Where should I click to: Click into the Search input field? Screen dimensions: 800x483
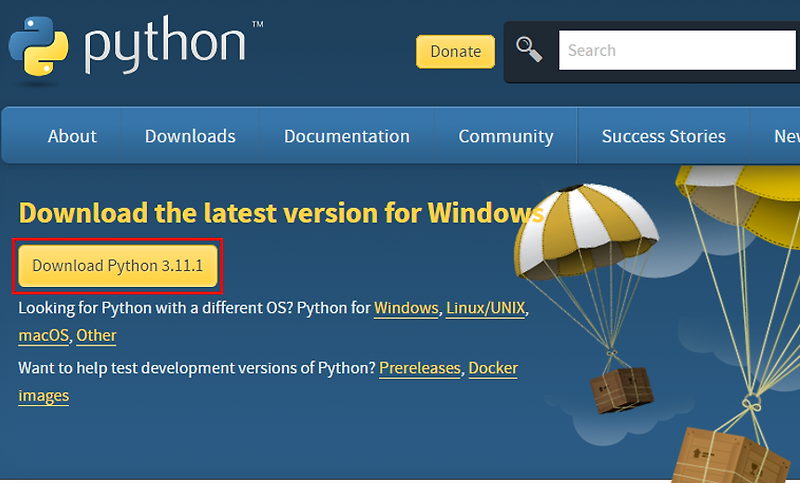679,50
